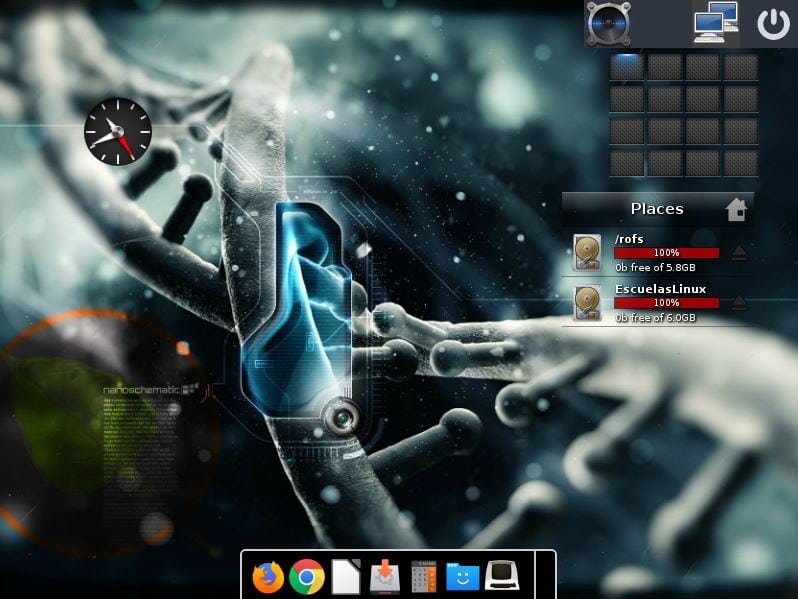Switch to pager desktop row three, column four

[741, 131]
